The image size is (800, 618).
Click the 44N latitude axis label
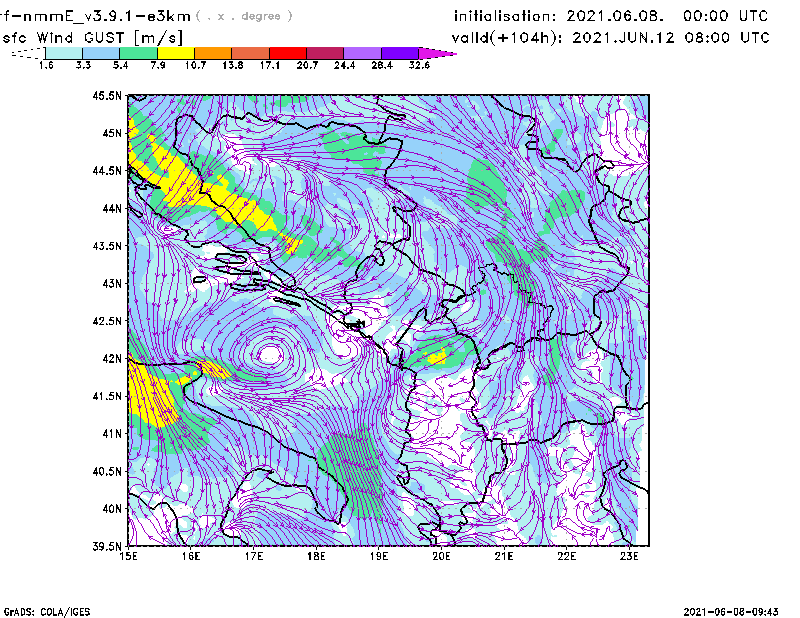112,208
